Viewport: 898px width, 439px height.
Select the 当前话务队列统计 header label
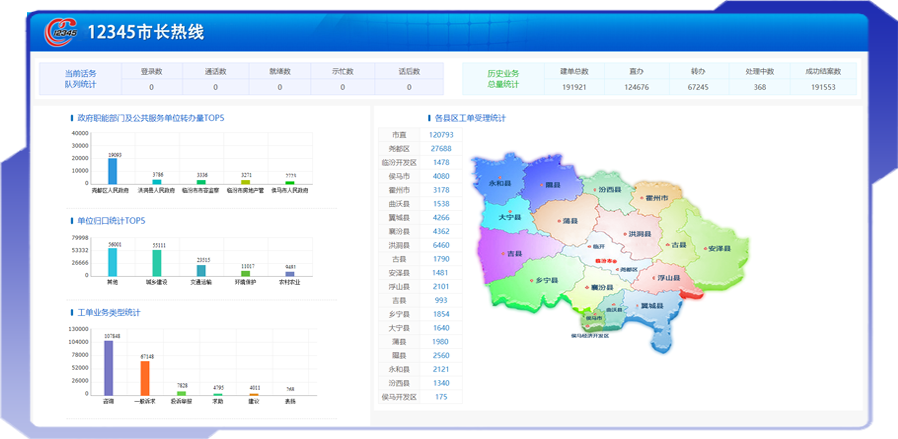(x=79, y=79)
